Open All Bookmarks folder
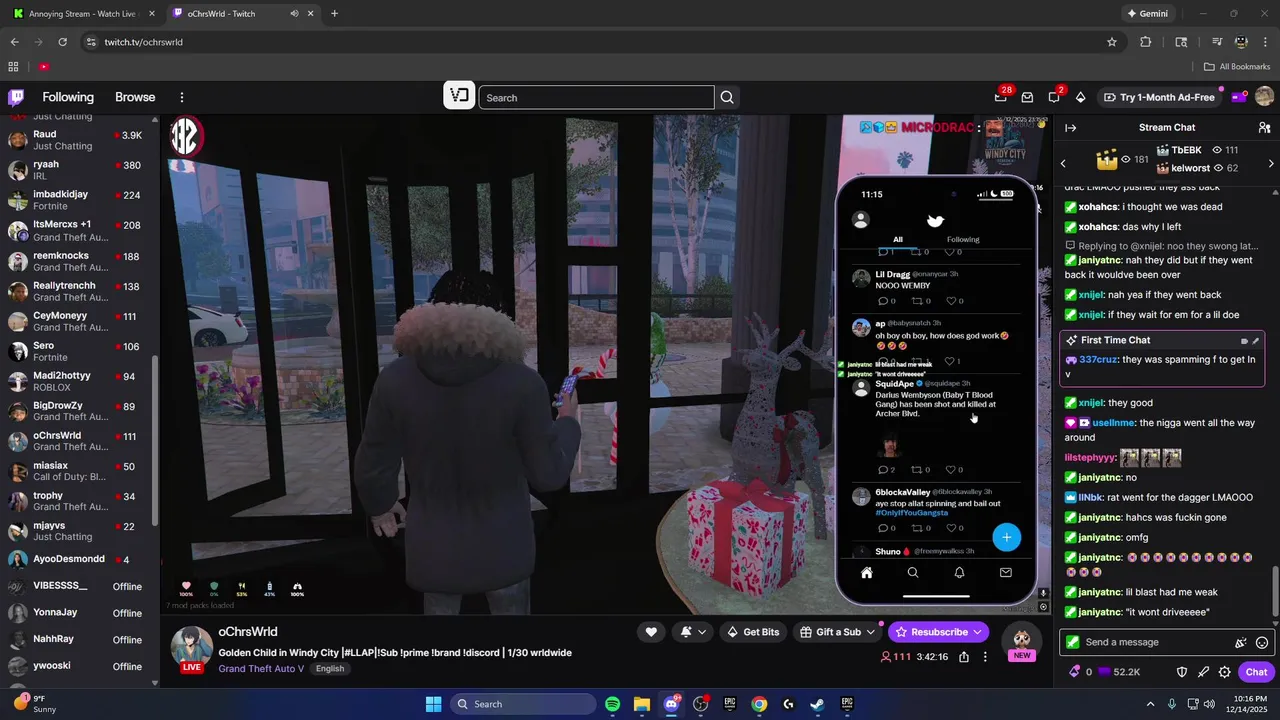This screenshot has height=720, width=1280. pyautogui.click(x=1236, y=67)
